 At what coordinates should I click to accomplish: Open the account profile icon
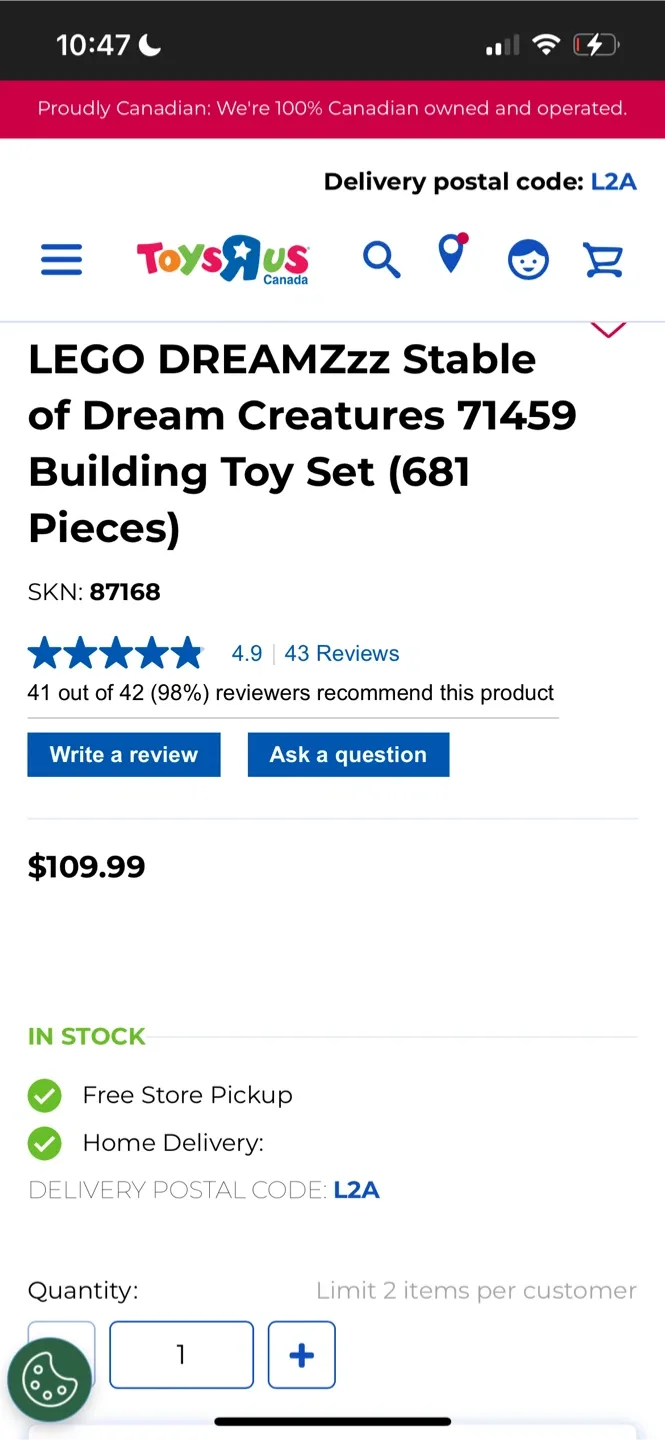click(x=528, y=259)
